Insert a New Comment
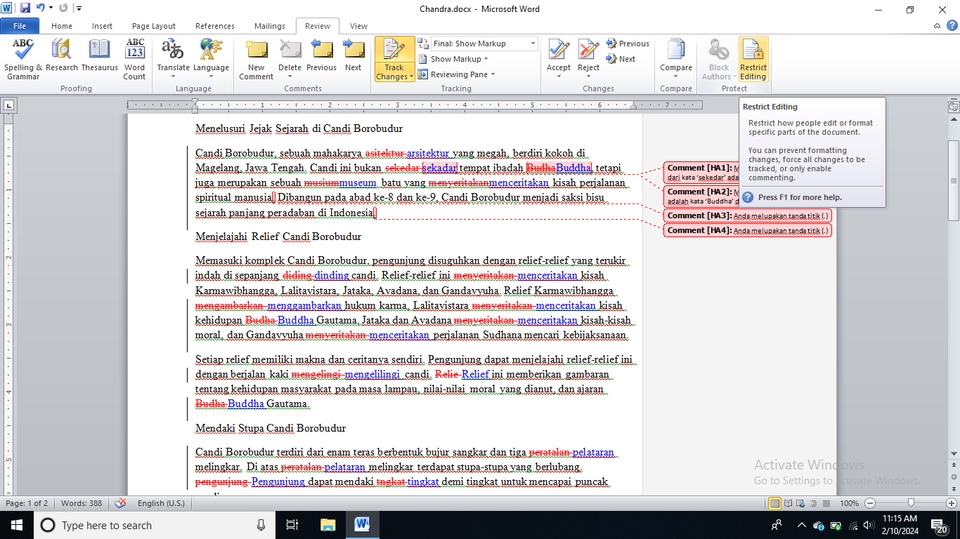This screenshot has height=539, width=960. tap(256, 59)
